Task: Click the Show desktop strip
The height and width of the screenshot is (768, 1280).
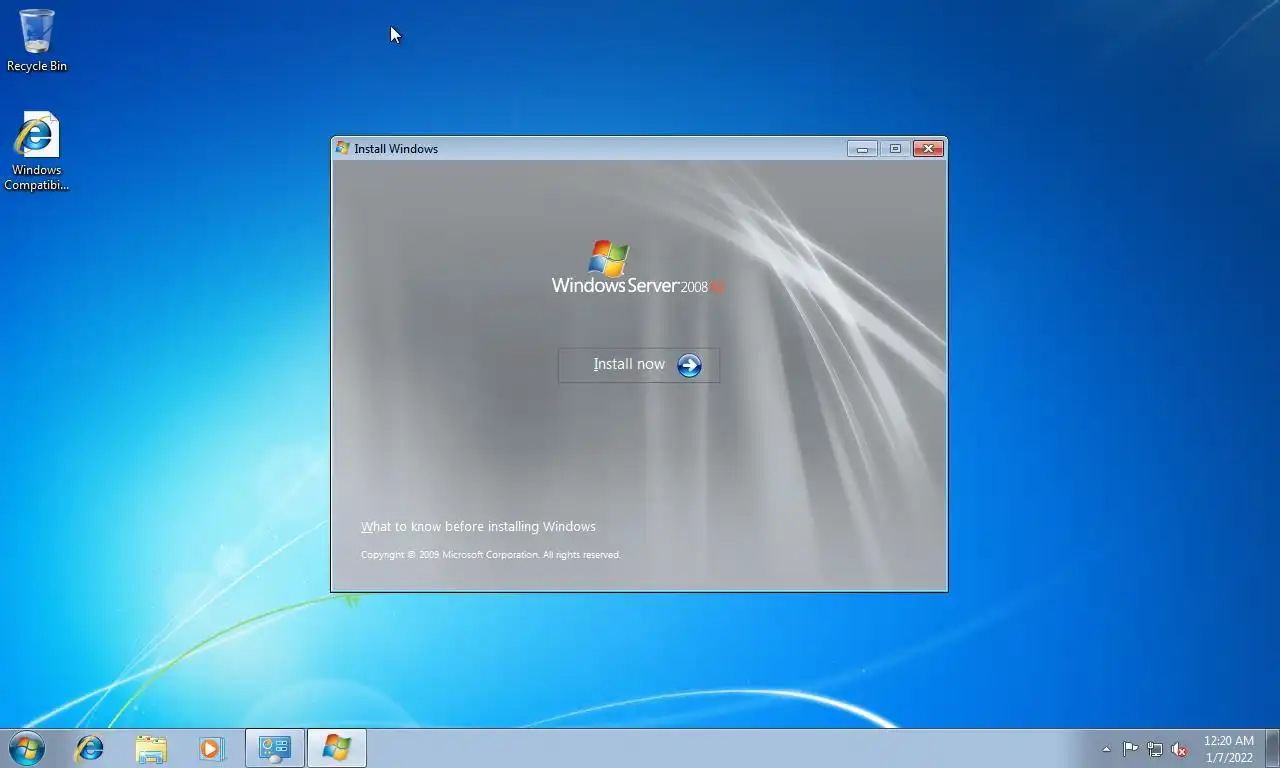Action: pos(1272,749)
